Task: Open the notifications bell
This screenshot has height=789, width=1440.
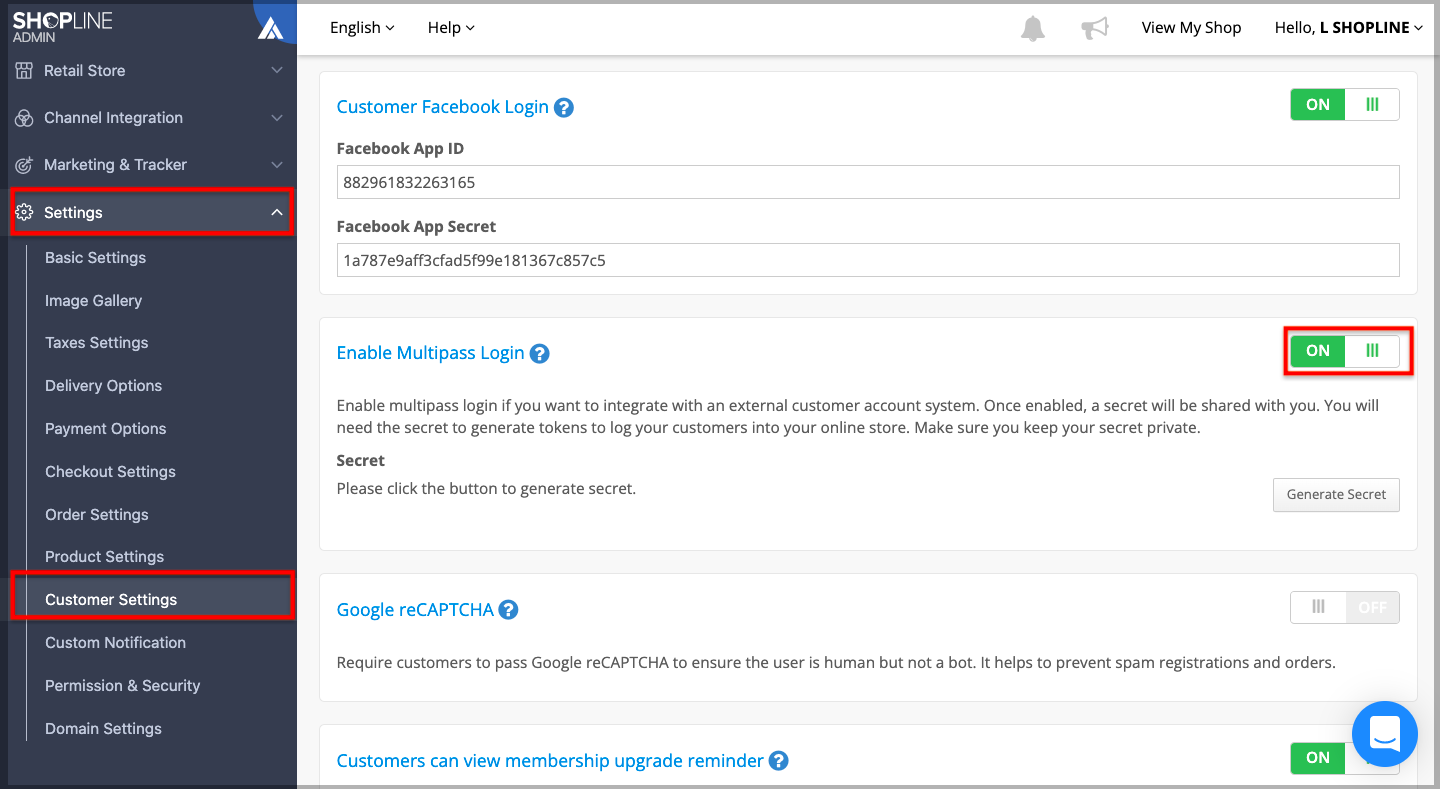Action: click(x=1033, y=28)
